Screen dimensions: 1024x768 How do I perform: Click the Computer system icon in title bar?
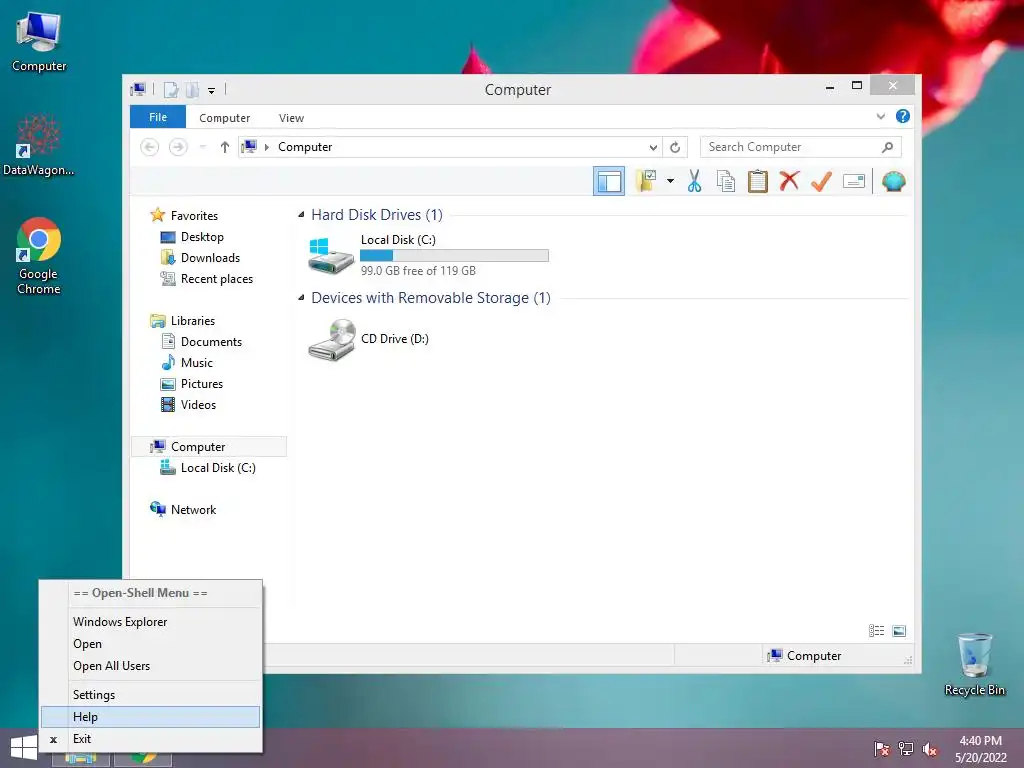tap(138, 89)
